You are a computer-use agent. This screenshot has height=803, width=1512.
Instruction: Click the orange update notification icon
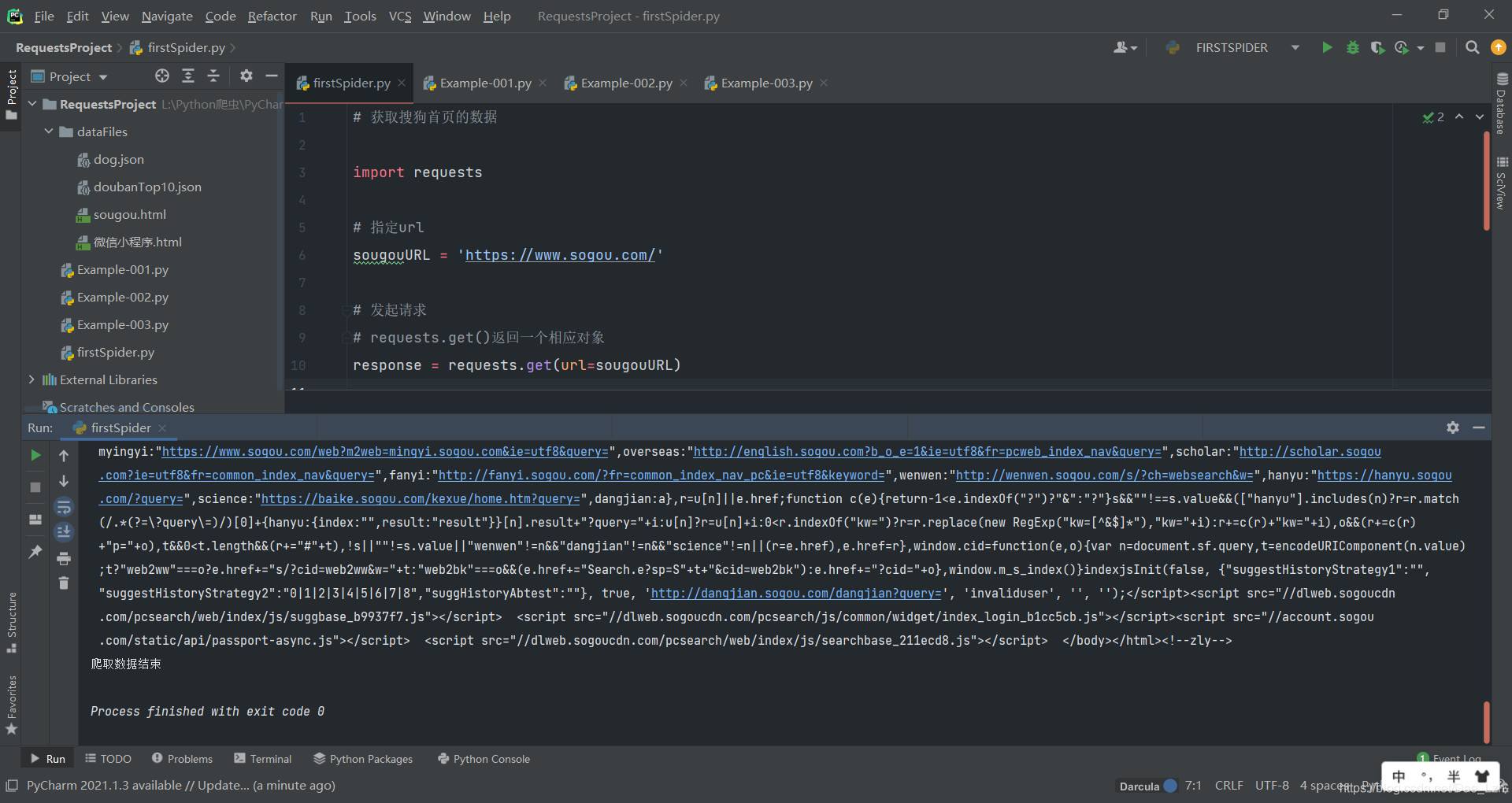tap(1498, 48)
